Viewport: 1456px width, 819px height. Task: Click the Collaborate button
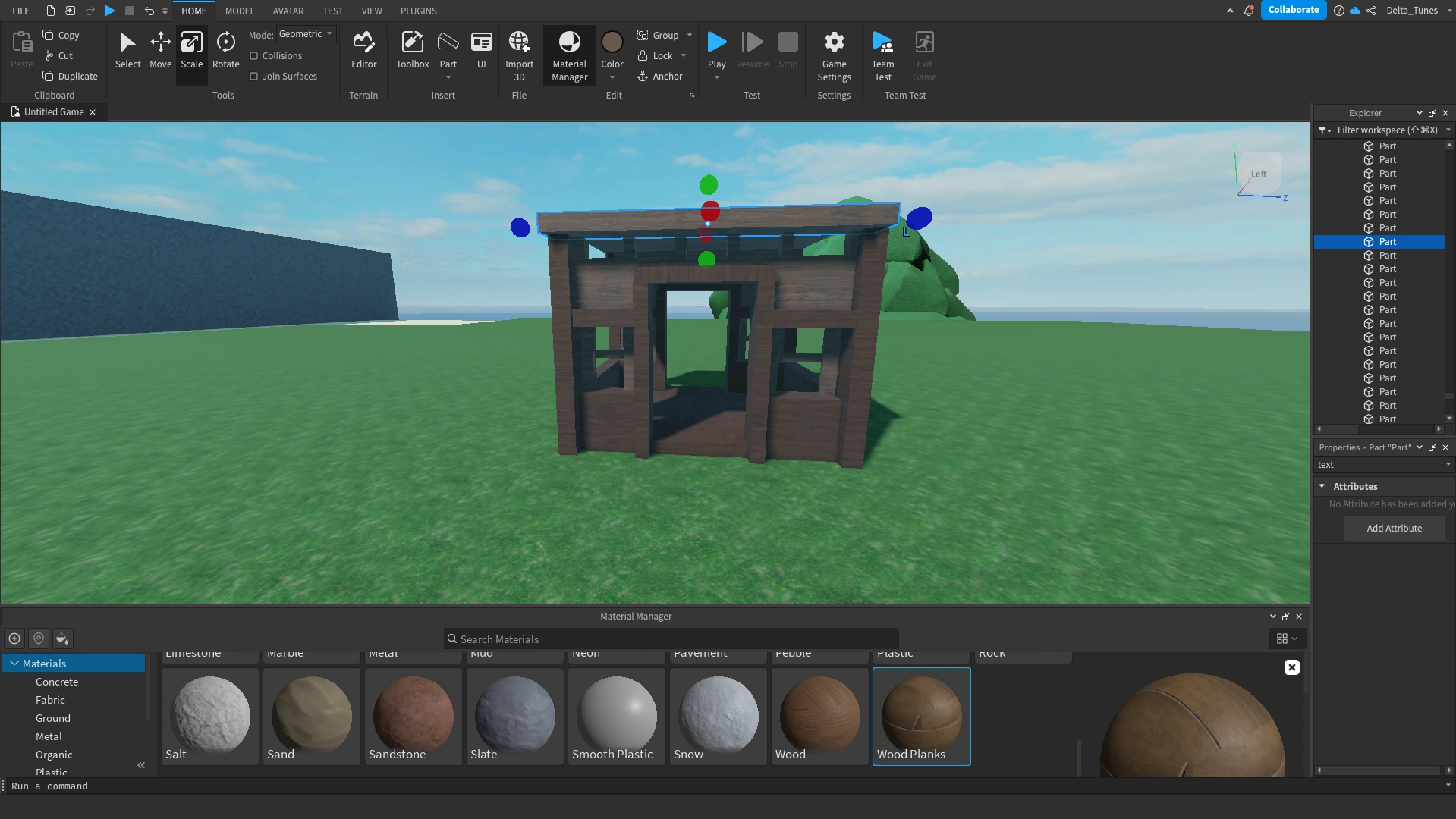pyautogui.click(x=1293, y=10)
